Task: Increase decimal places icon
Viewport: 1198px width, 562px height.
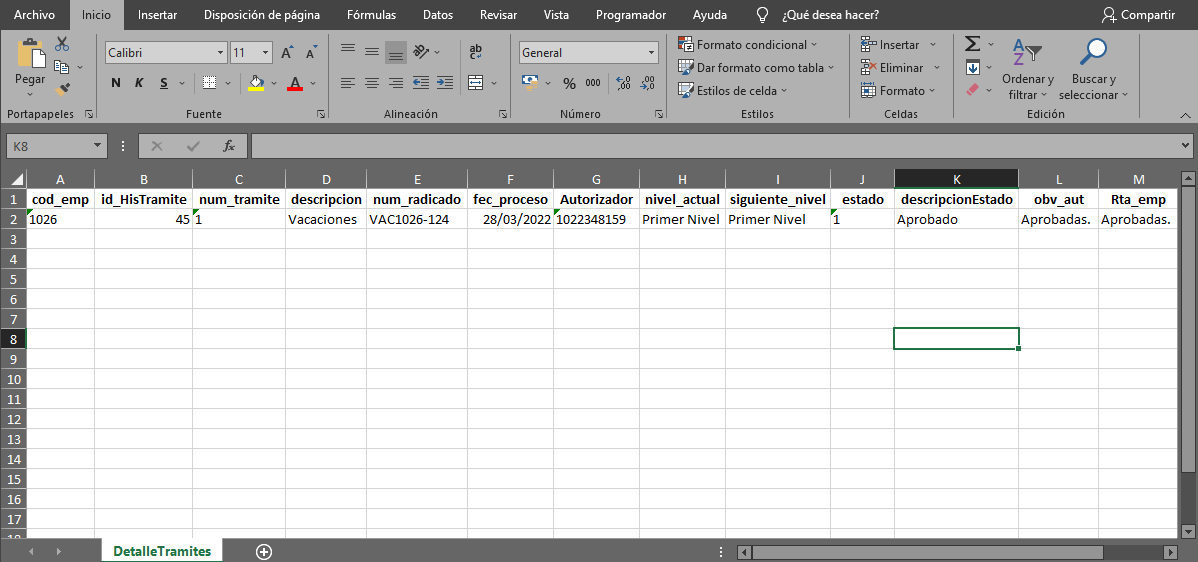Action: (x=623, y=83)
